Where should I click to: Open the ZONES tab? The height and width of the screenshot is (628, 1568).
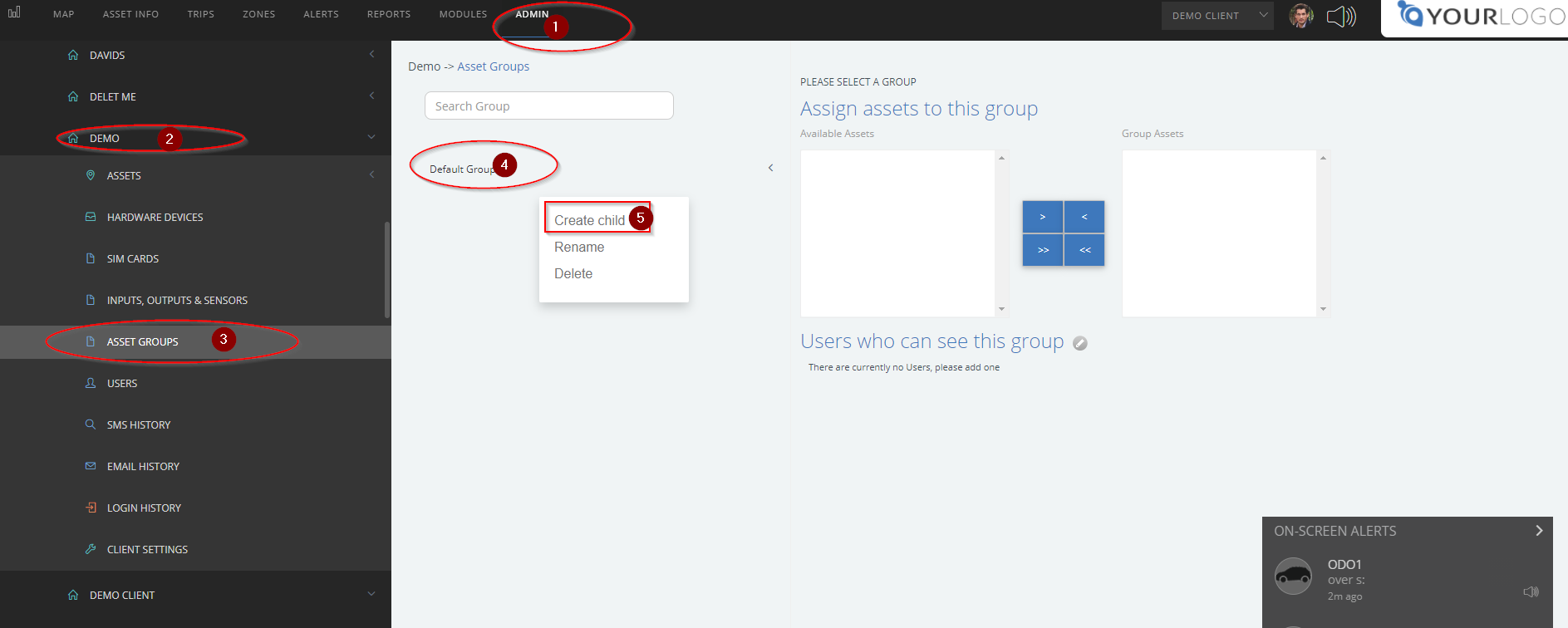[259, 14]
